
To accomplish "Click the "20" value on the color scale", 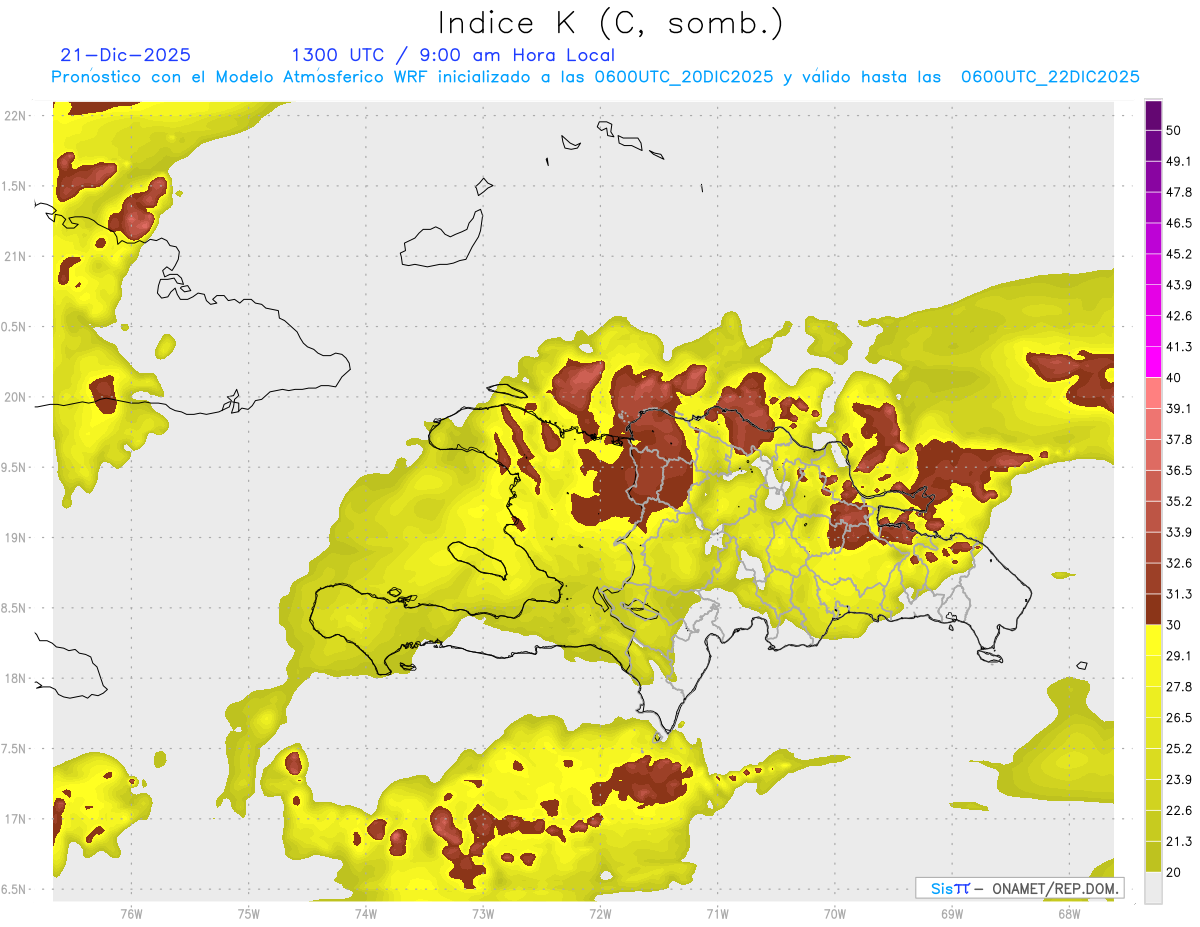I will (x=1174, y=873).
